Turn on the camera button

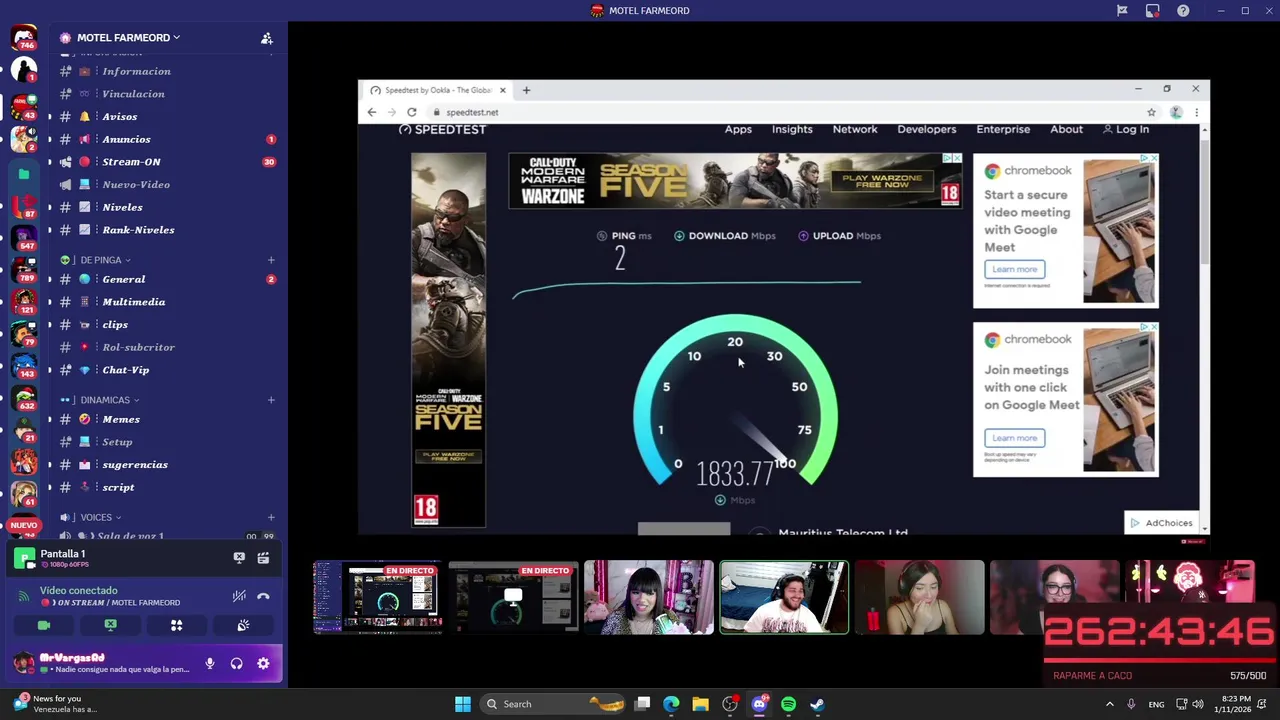(x=44, y=625)
